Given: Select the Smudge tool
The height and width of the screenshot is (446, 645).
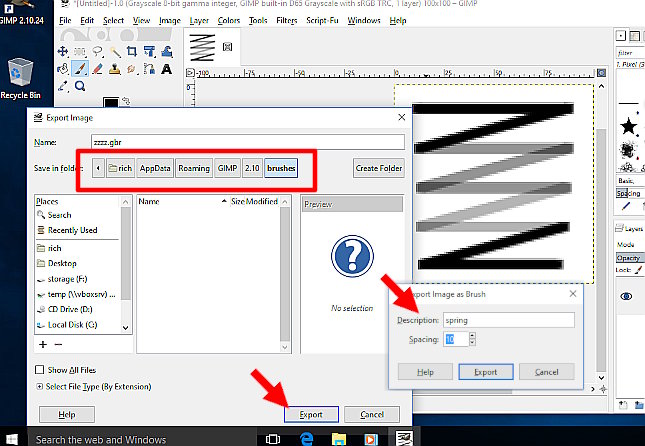Looking at the screenshot, I should (132, 69).
